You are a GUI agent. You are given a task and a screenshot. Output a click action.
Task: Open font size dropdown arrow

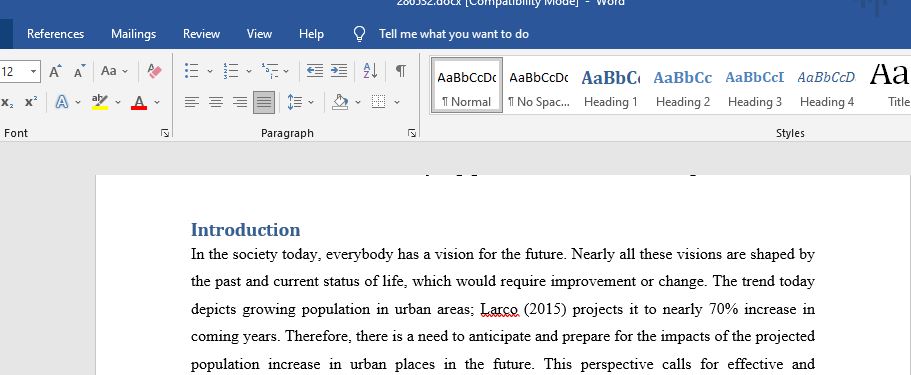pyautogui.click(x=33, y=72)
